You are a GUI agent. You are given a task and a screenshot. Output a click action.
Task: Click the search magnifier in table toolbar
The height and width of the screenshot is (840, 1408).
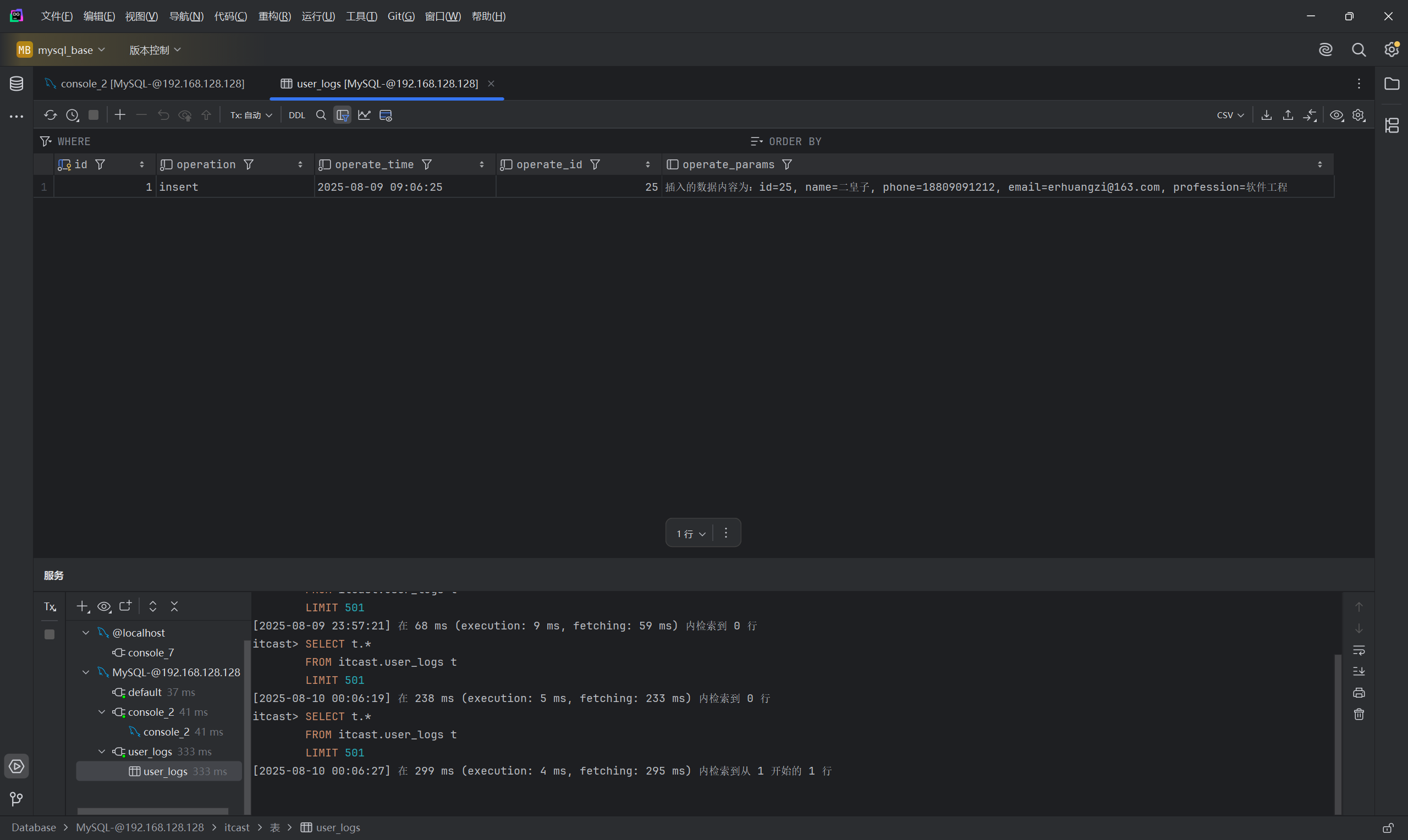pyautogui.click(x=321, y=115)
